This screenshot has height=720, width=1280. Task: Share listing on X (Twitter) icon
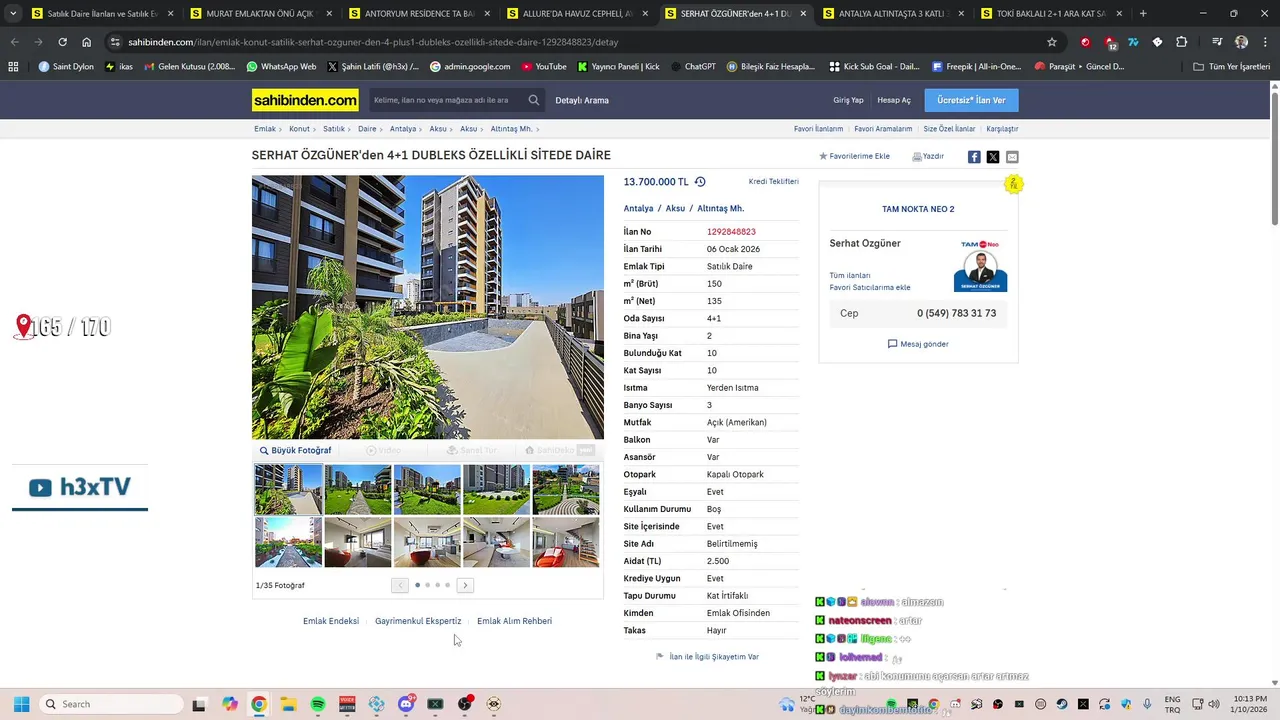(x=993, y=157)
